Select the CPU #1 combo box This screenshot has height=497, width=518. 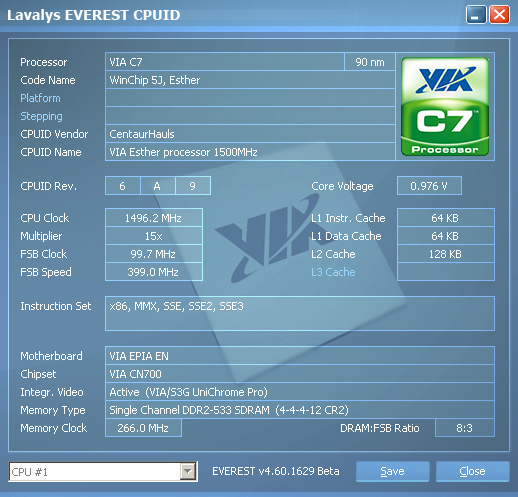click(103, 472)
